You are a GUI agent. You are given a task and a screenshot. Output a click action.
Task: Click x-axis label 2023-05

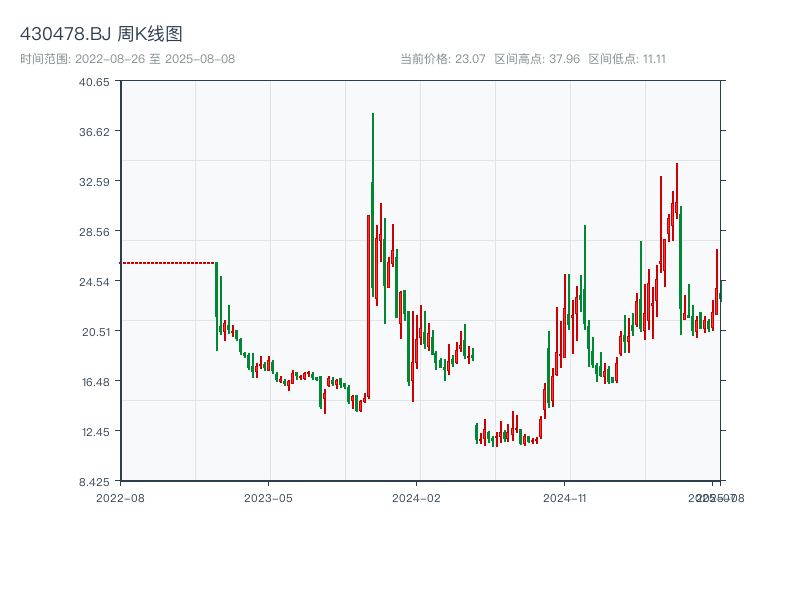[x=268, y=498]
